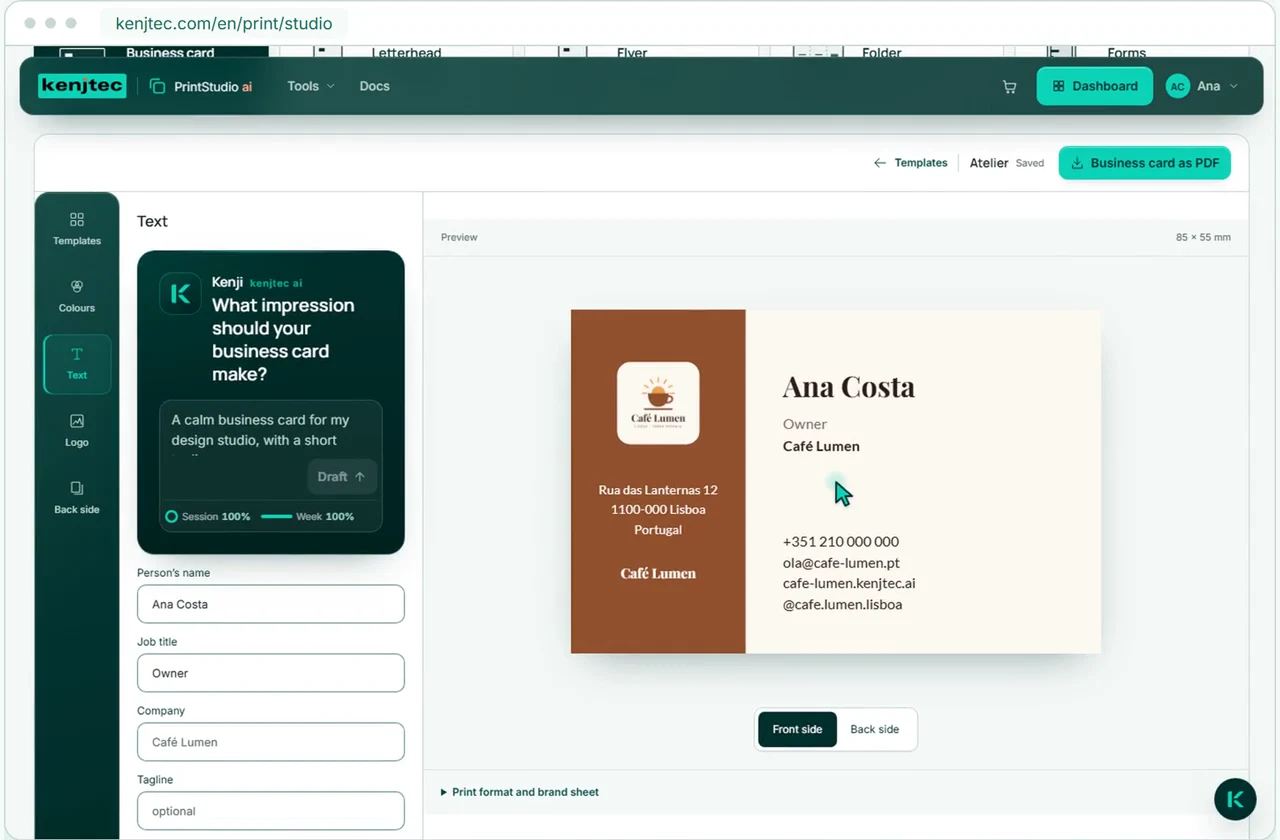Screen dimensions: 1280x840
Task: Submit the prompt with the Draft button
Action: coord(341,477)
